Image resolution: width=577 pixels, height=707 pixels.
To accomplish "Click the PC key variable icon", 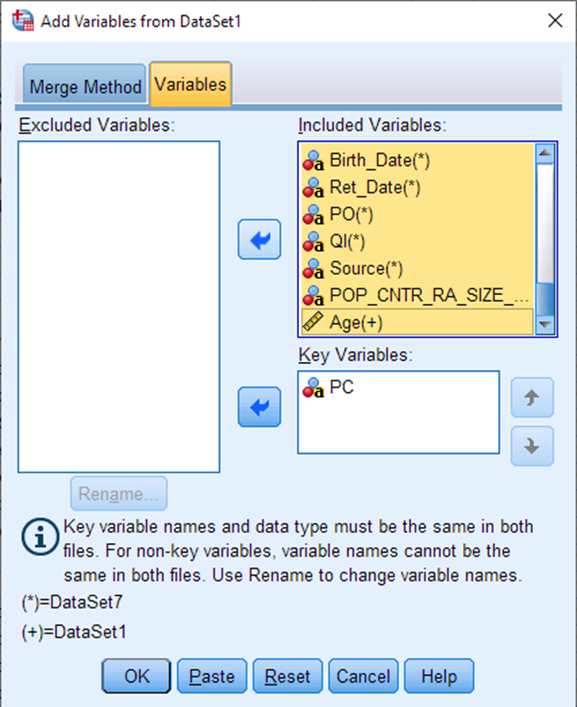I will click(313, 388).
